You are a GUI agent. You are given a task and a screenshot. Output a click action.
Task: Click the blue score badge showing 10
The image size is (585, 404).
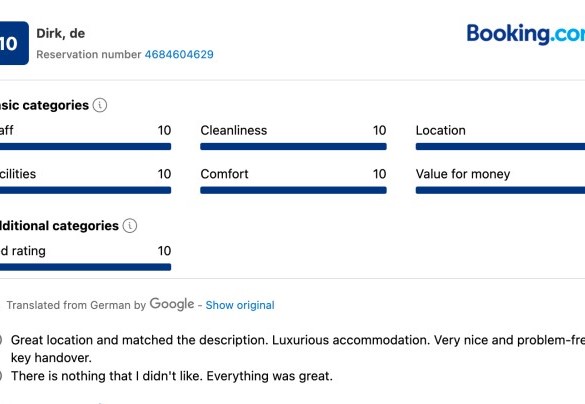tap(14, 43)
